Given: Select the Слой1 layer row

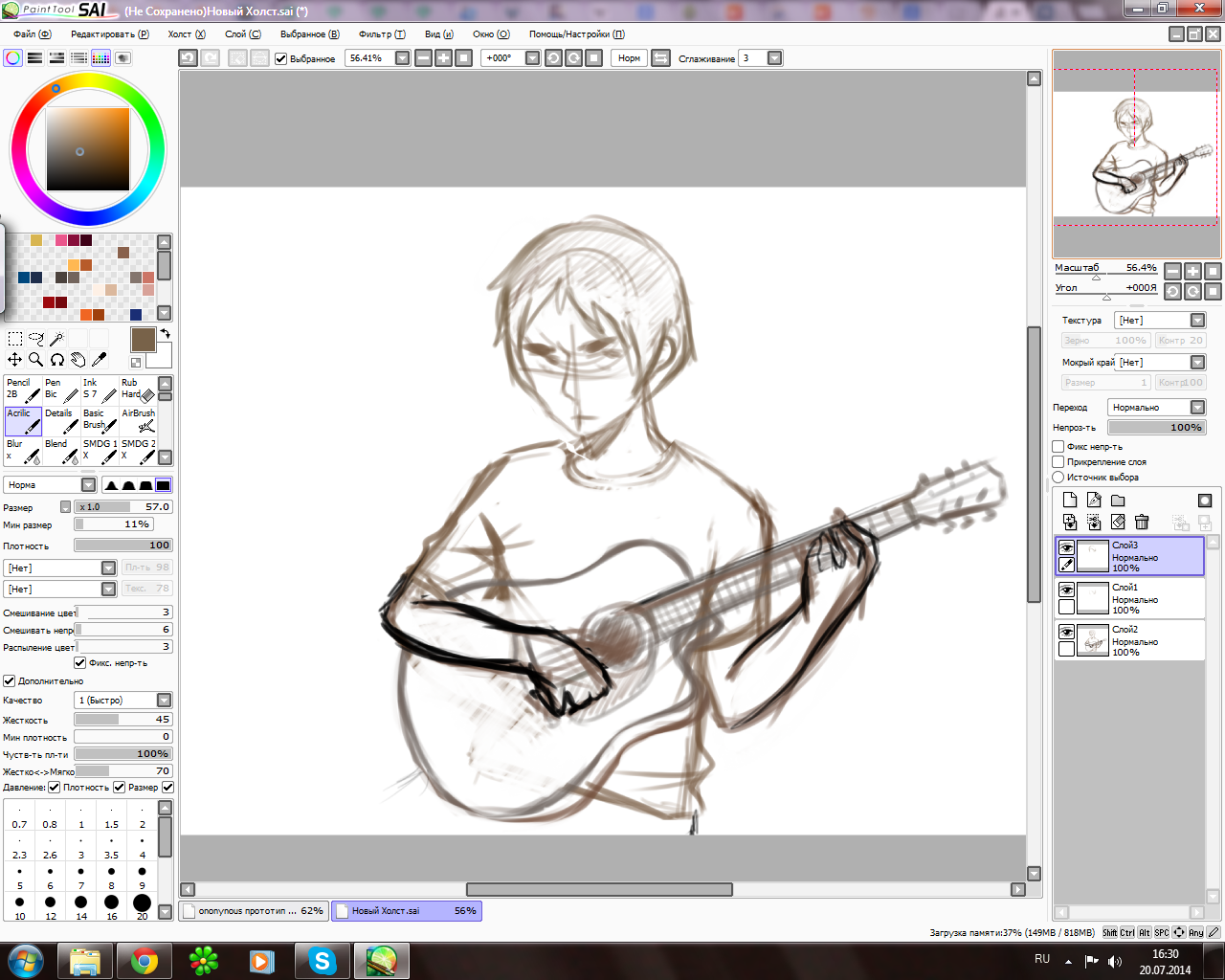Looking at the screenshot, I should [1129, 598].
